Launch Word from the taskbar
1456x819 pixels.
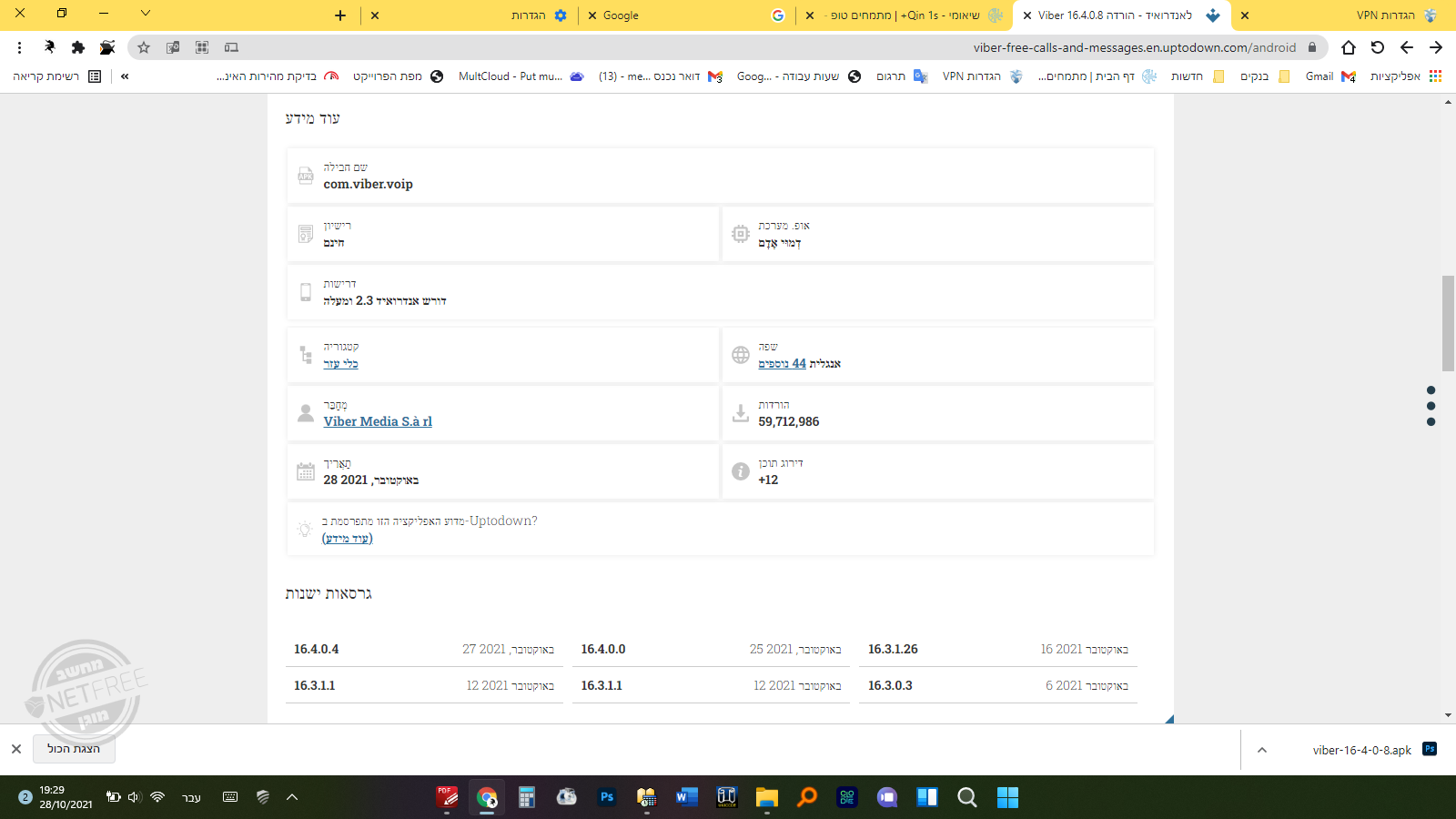pos(687,797)
